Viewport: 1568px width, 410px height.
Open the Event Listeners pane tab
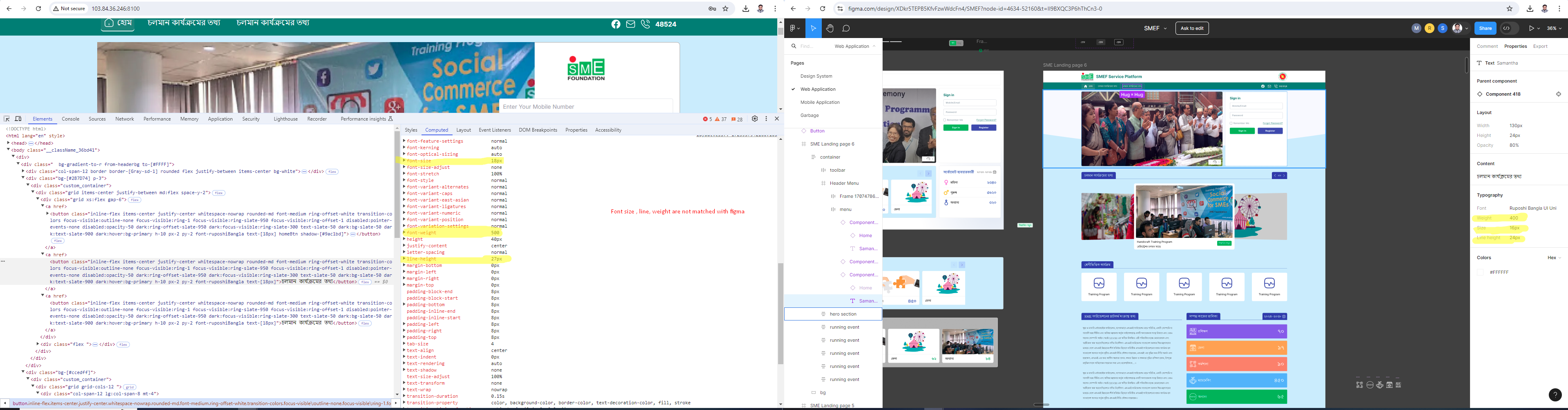(495, 130)
